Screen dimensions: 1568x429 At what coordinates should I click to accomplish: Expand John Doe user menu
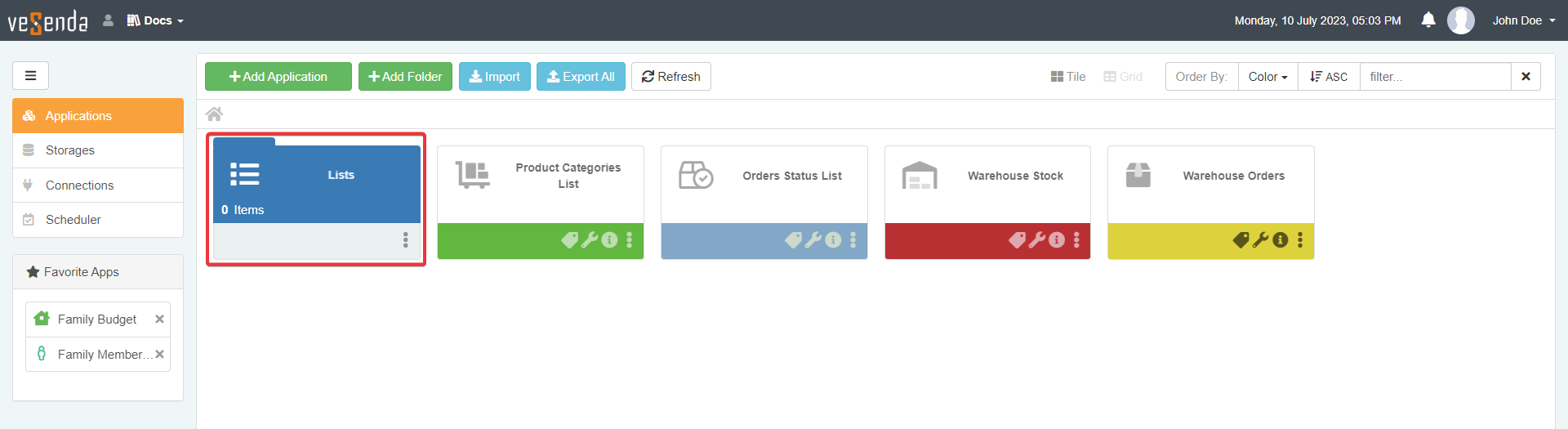(1523, 20)
